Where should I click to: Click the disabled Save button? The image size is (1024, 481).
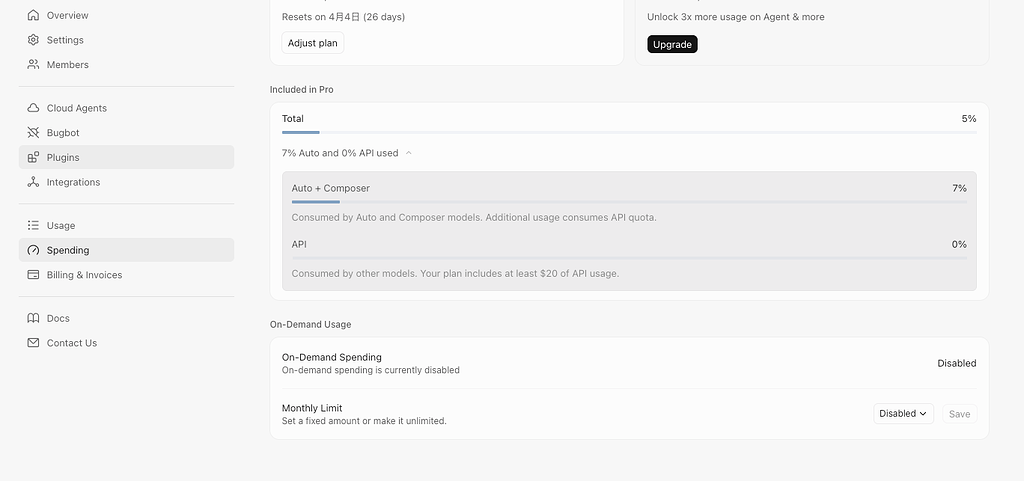tap(959, 414)
